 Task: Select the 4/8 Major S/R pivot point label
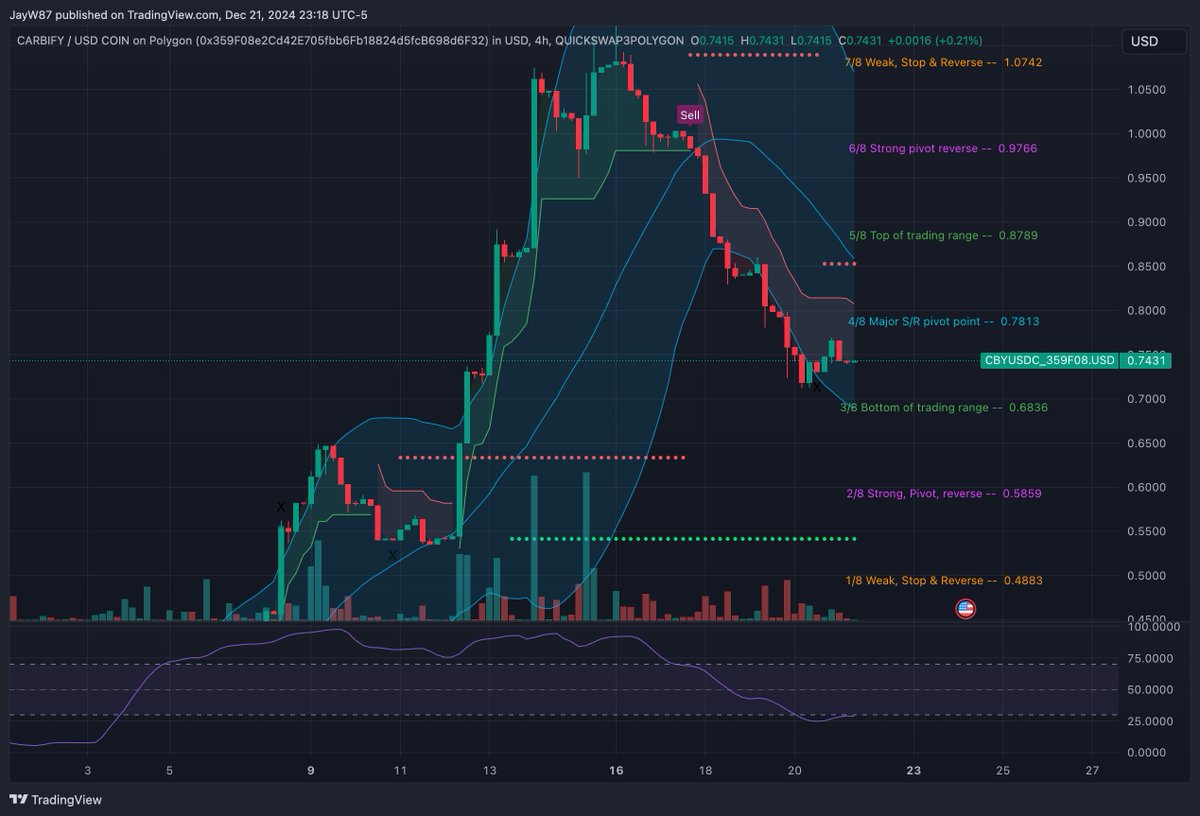click(943, 322)
